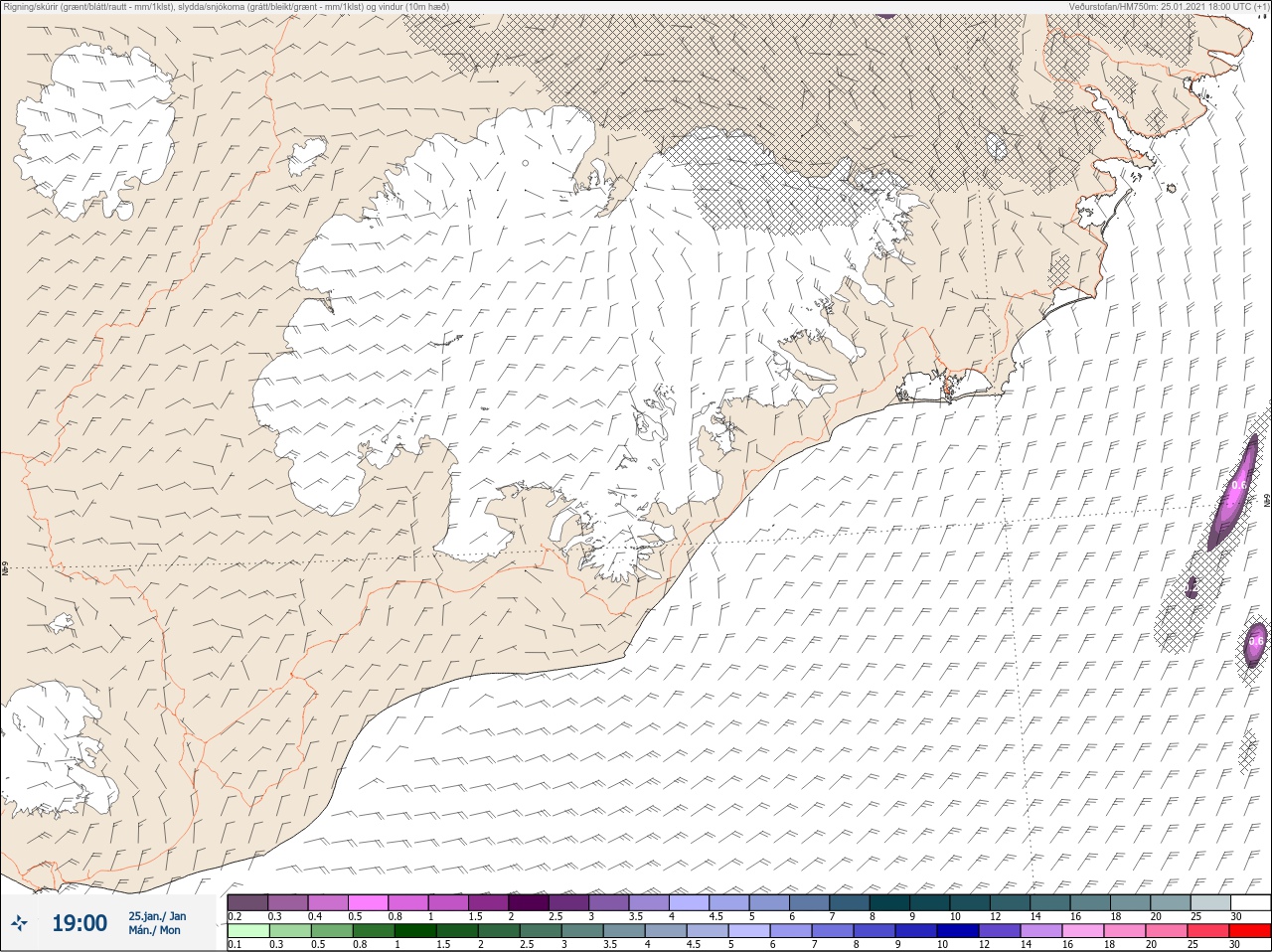Click the dark purple upper-row swatch between 2 and 2.5
Image resolution: width=1272 pixels, height=952 pixels.
click(529, 902)
